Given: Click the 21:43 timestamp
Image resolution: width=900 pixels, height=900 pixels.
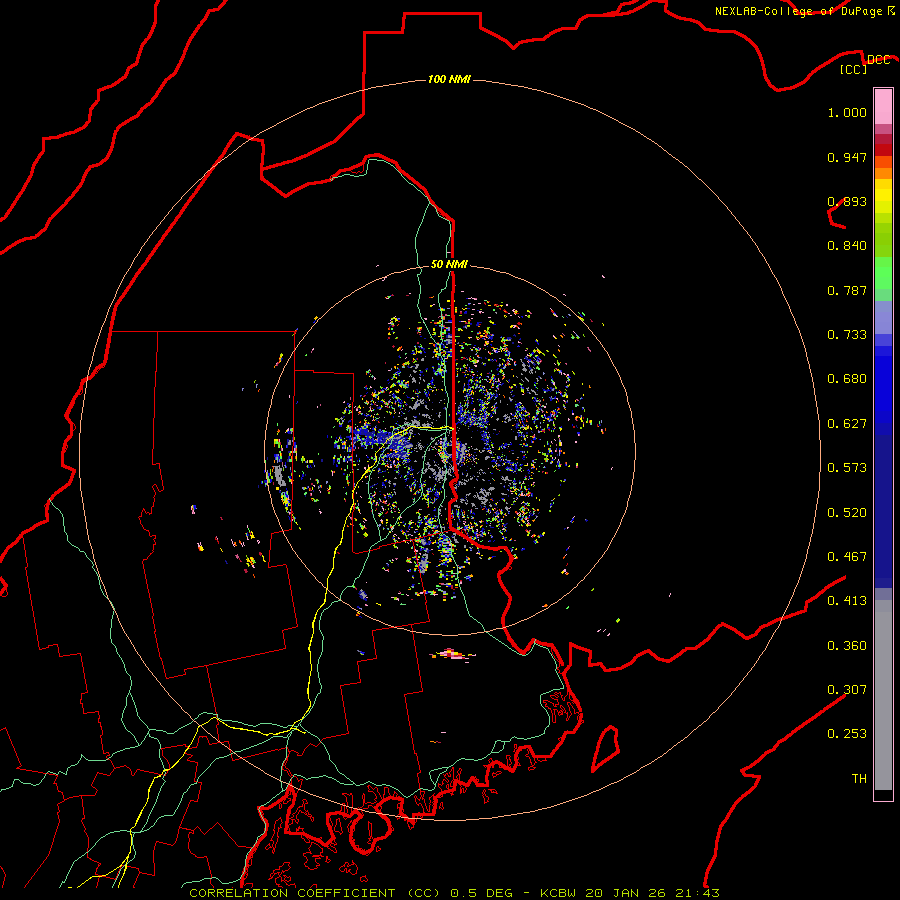Looking at the screenshot, I should pyautogui.click(x=697, y=893).
